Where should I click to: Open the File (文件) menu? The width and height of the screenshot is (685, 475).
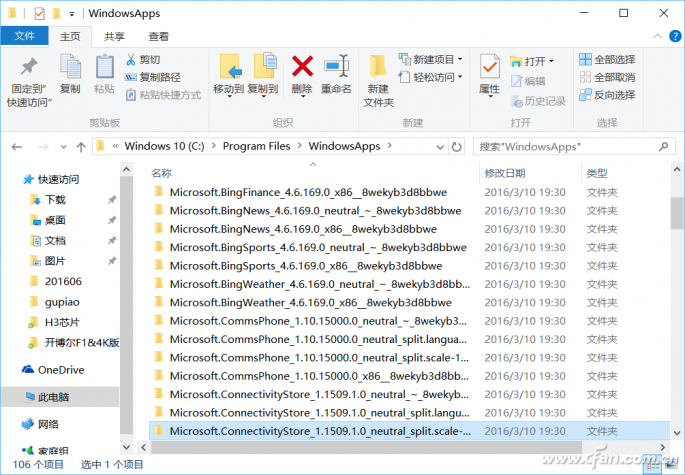point(24,36)
